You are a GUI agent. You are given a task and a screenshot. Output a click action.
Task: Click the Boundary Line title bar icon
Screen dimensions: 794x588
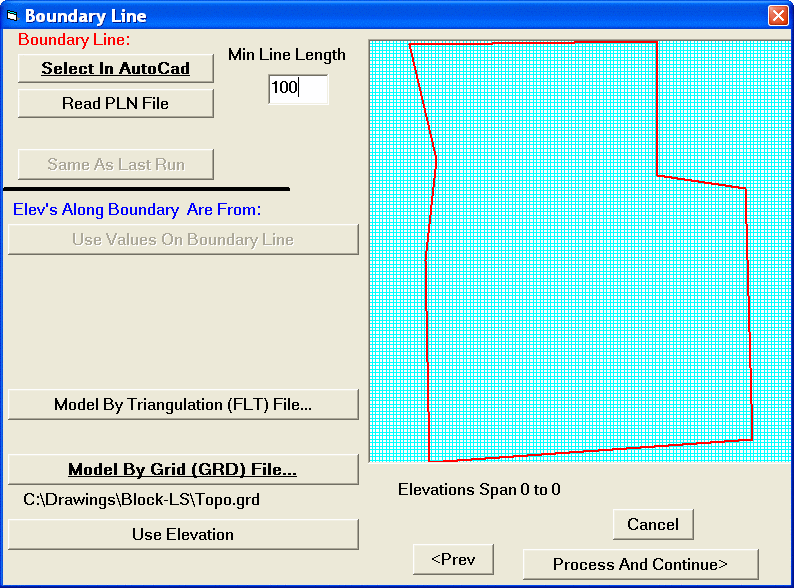pyautogui.click(x=12, y=16)
